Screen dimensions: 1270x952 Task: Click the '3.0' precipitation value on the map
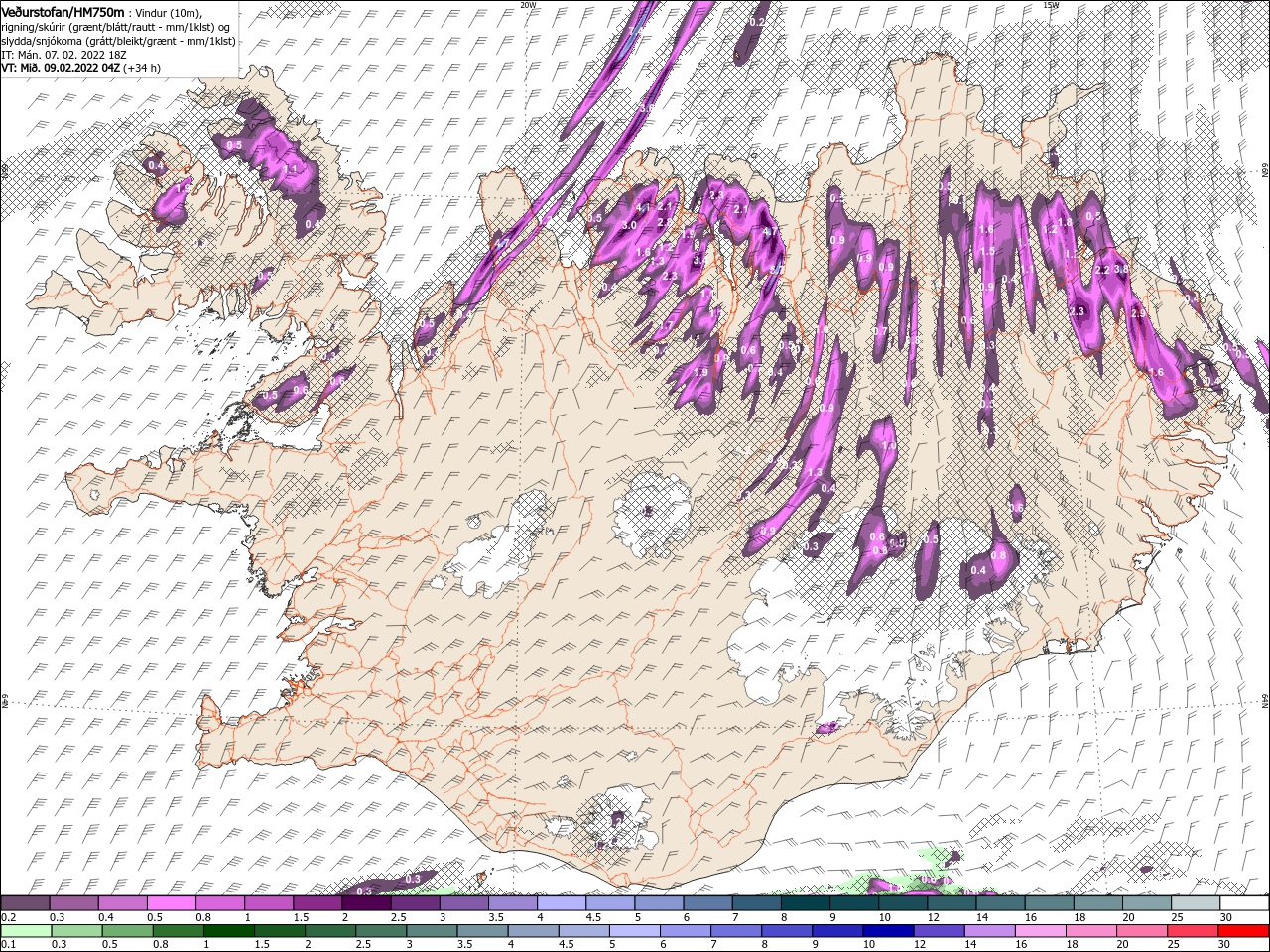click(x=628, y=226)
